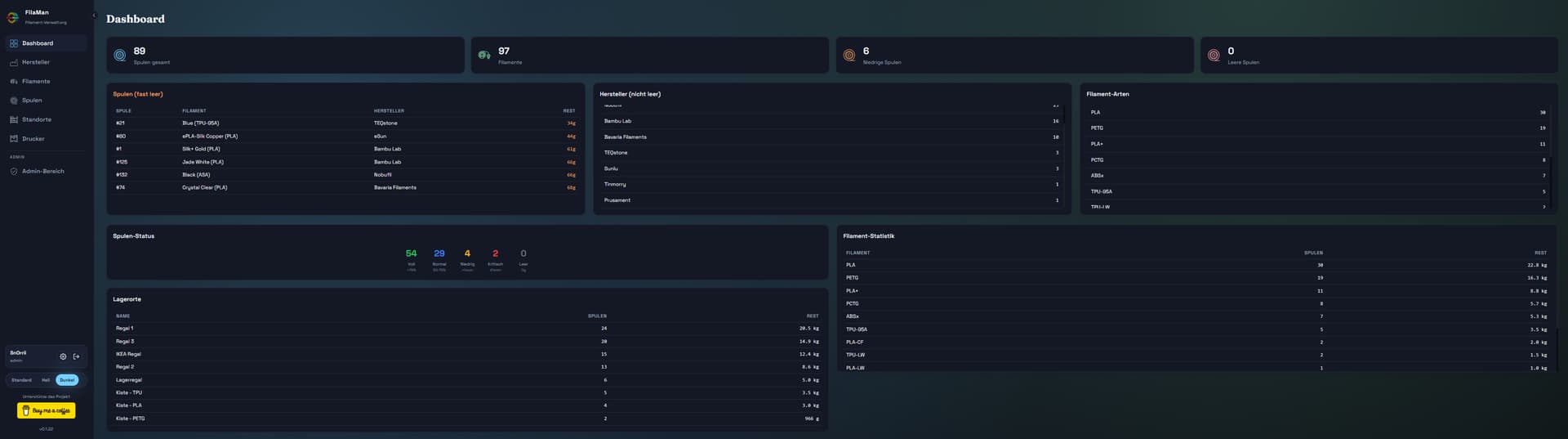Image resolution: width=1568 pixels, height=439 pixels.
Task: Open the Hersteller menu item
Action: [x=47, y=62]
